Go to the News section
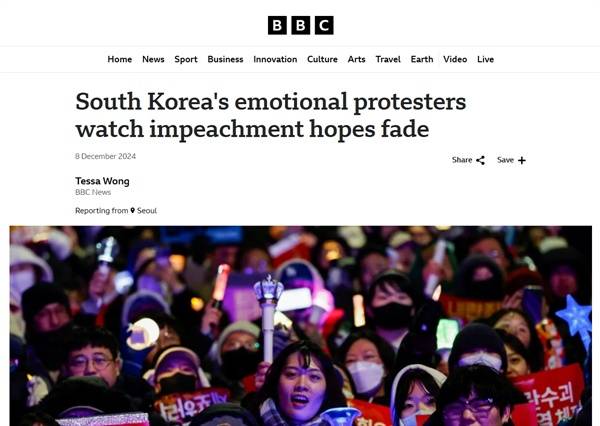 [x=153, y=59]
